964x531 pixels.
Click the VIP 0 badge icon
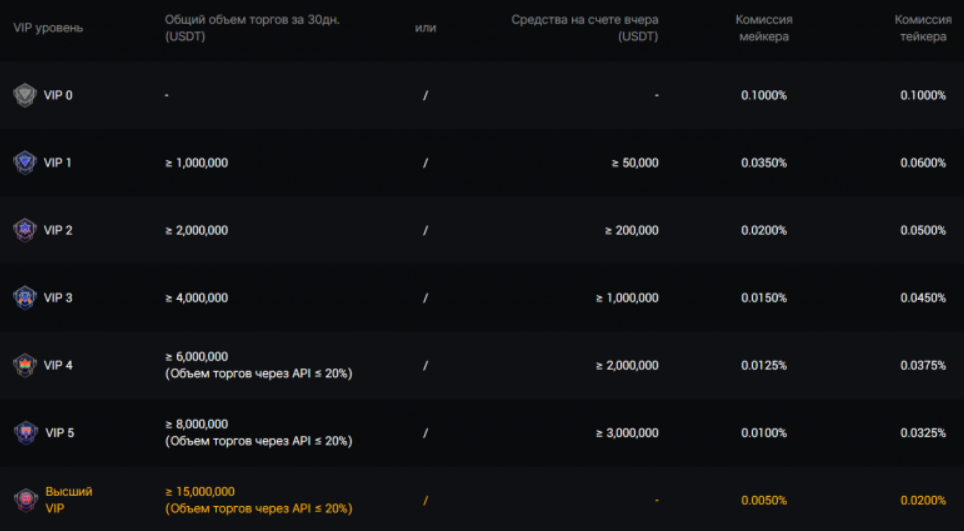tap(25, 95)
